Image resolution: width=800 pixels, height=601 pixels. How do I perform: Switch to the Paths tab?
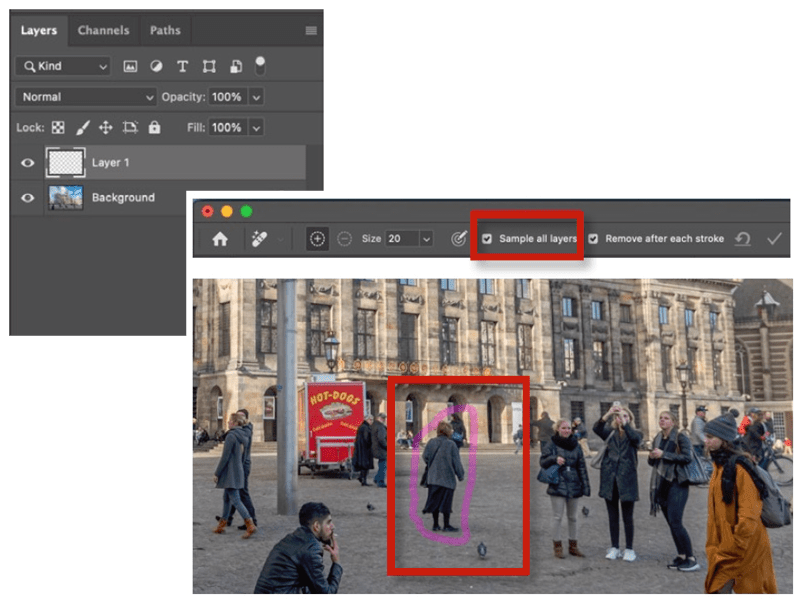[165, 30]
